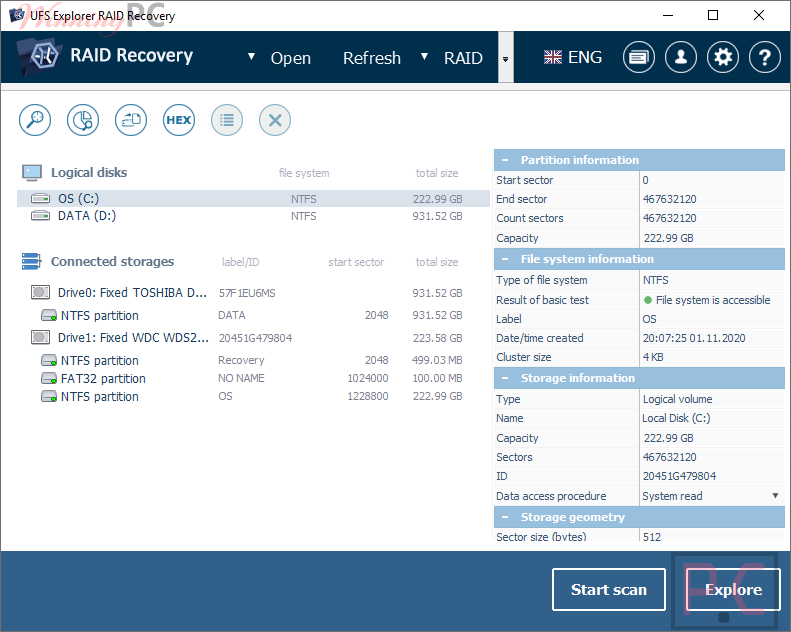
Task: Click 'File system is accessible' status
Action: click(713, 300)
